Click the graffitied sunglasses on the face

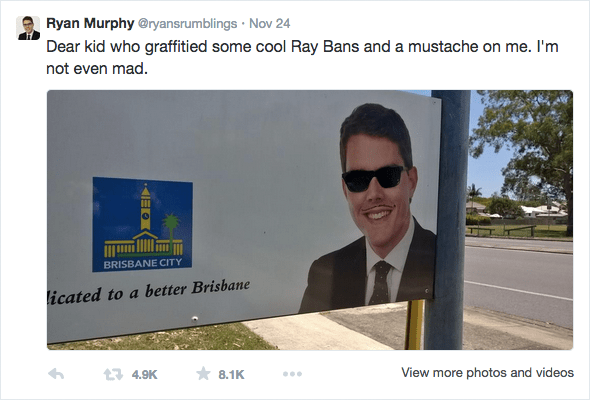click(x=374, y=178)
